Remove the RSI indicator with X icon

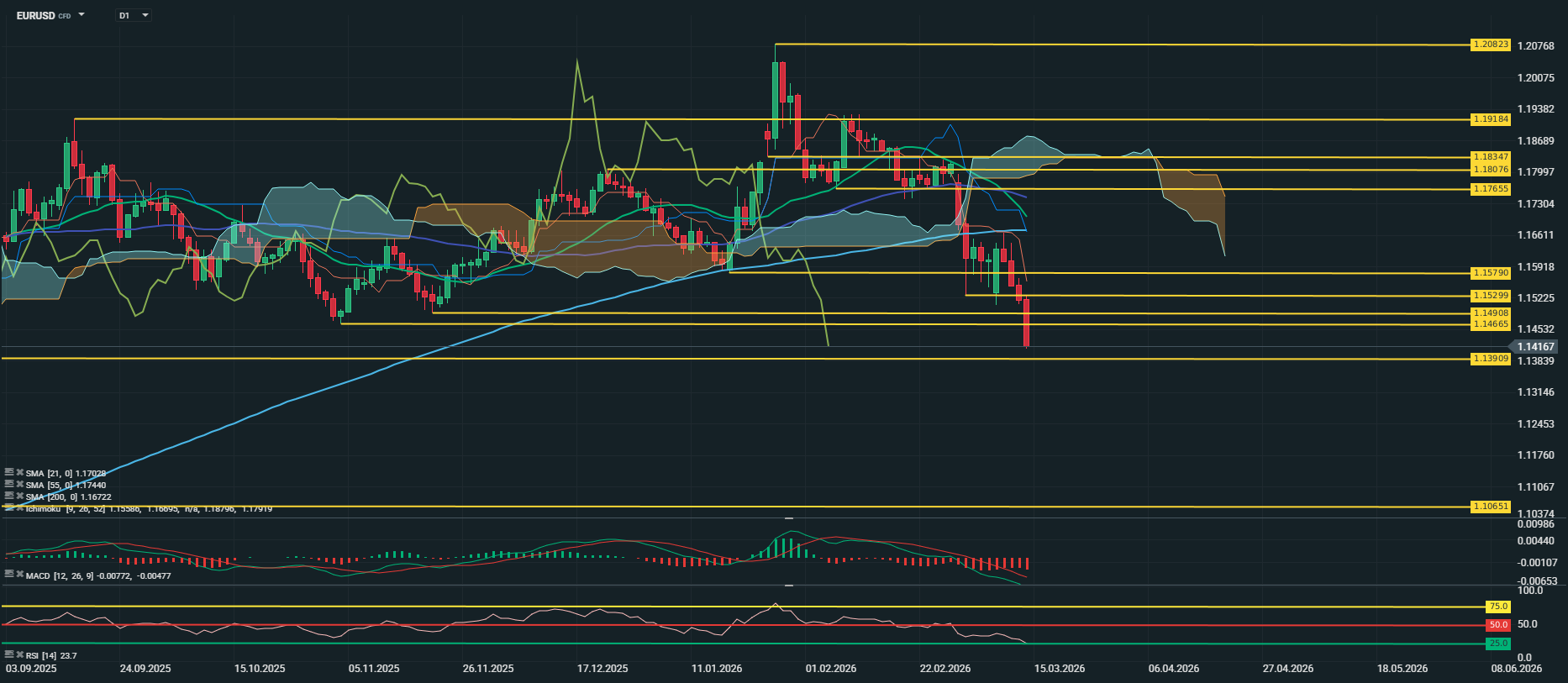pyautogui.click(x=19, y=654)
